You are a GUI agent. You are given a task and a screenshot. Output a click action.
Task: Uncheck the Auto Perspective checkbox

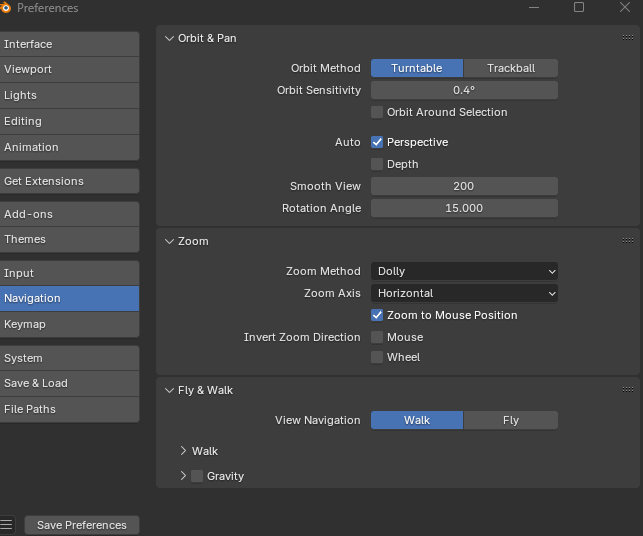(x=377, y=142)
